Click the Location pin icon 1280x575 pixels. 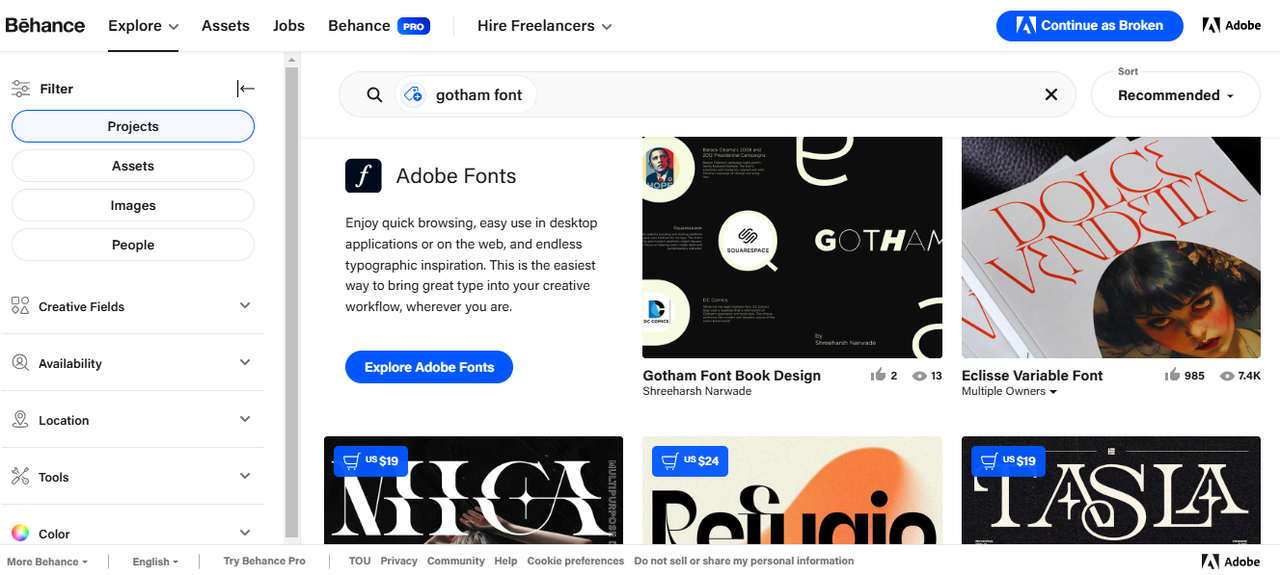tap(20, 420)
